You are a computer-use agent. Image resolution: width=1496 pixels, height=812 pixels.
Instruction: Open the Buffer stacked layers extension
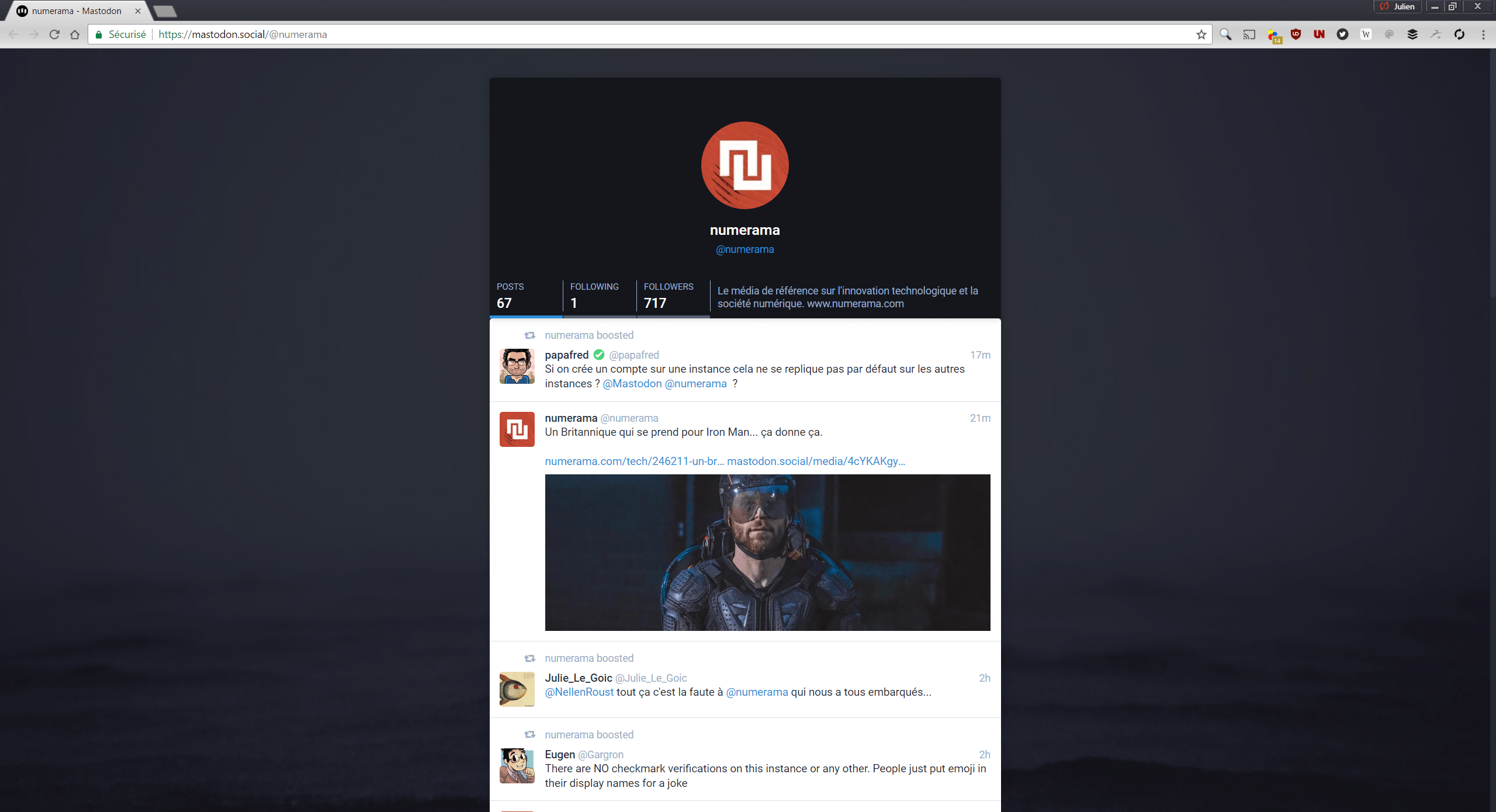point(1412,34)
